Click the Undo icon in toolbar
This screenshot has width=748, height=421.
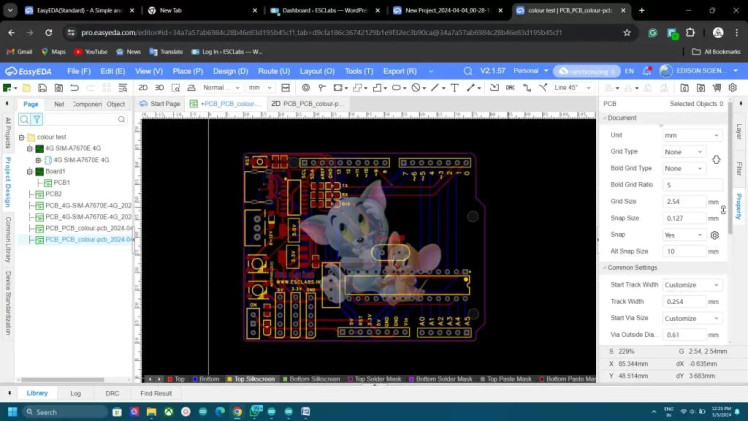tap(75, 88)
